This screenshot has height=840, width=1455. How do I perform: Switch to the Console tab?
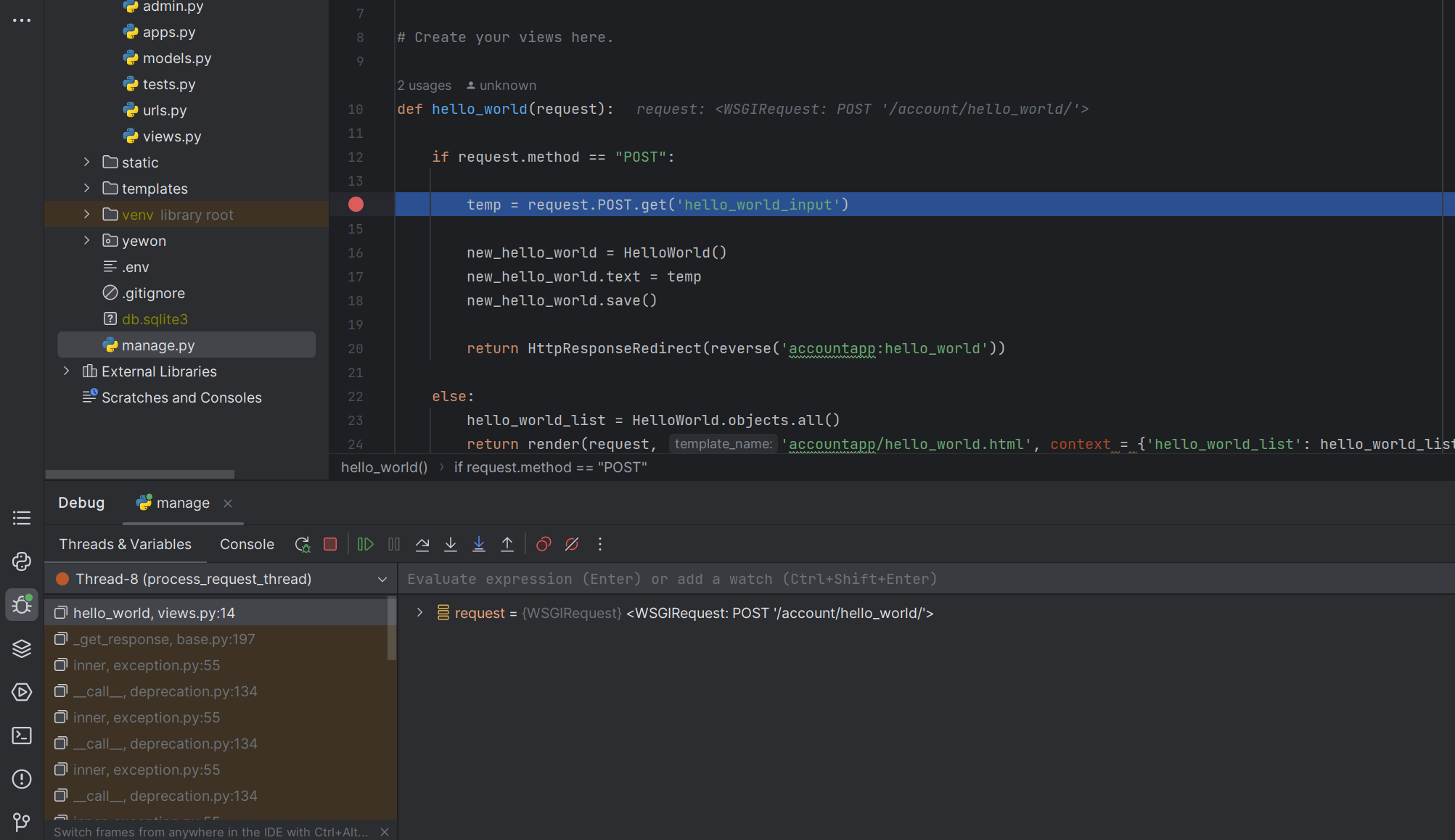click(x=247, y=544)
